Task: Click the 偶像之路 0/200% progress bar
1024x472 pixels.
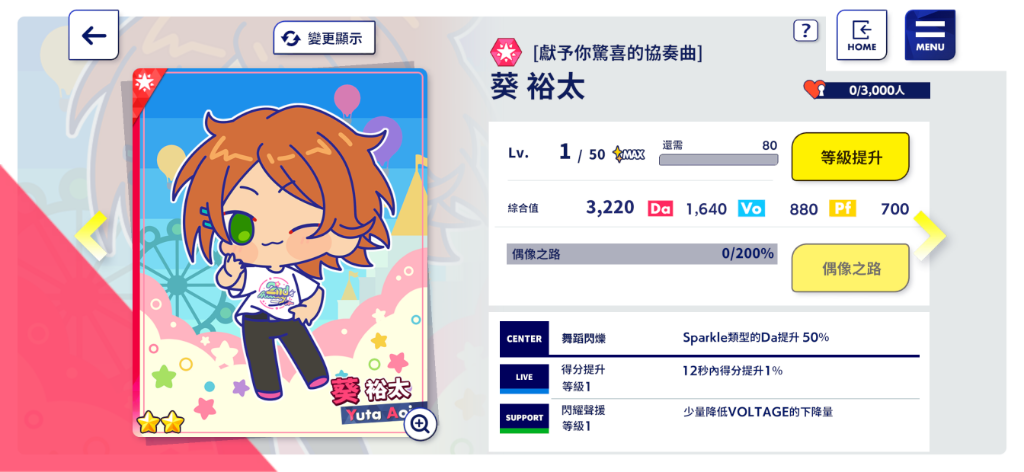Action: 642,254
